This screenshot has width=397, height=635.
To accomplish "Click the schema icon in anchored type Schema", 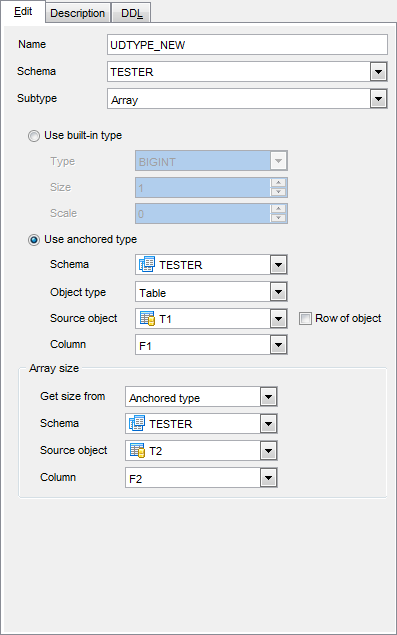I will click(x=147, y=264).
